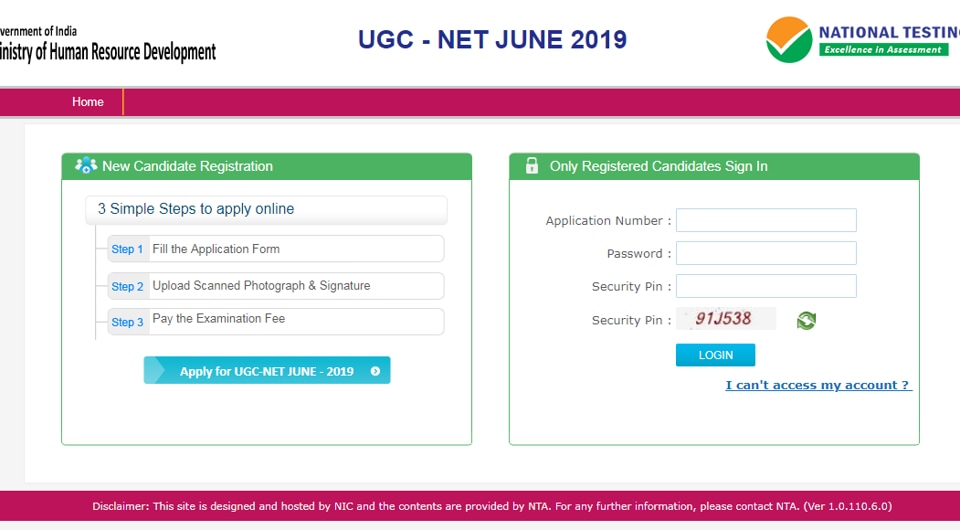This screenshot has height=530, width=960.
Task: Click the LOGIN button
Action: [x=715, y=355]
